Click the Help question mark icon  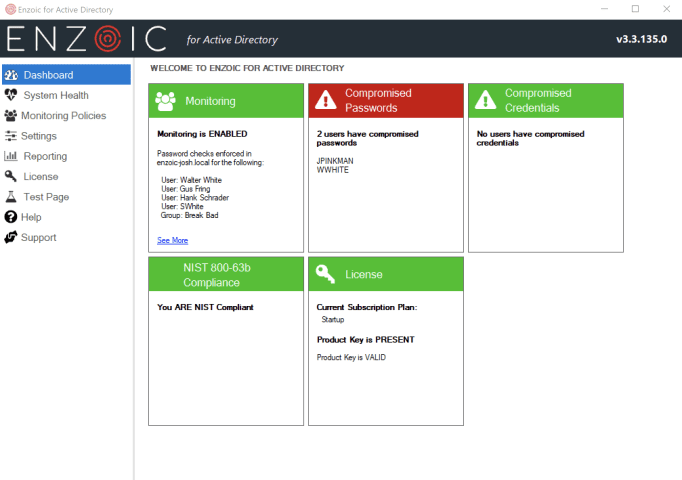(x=11, y=217)
